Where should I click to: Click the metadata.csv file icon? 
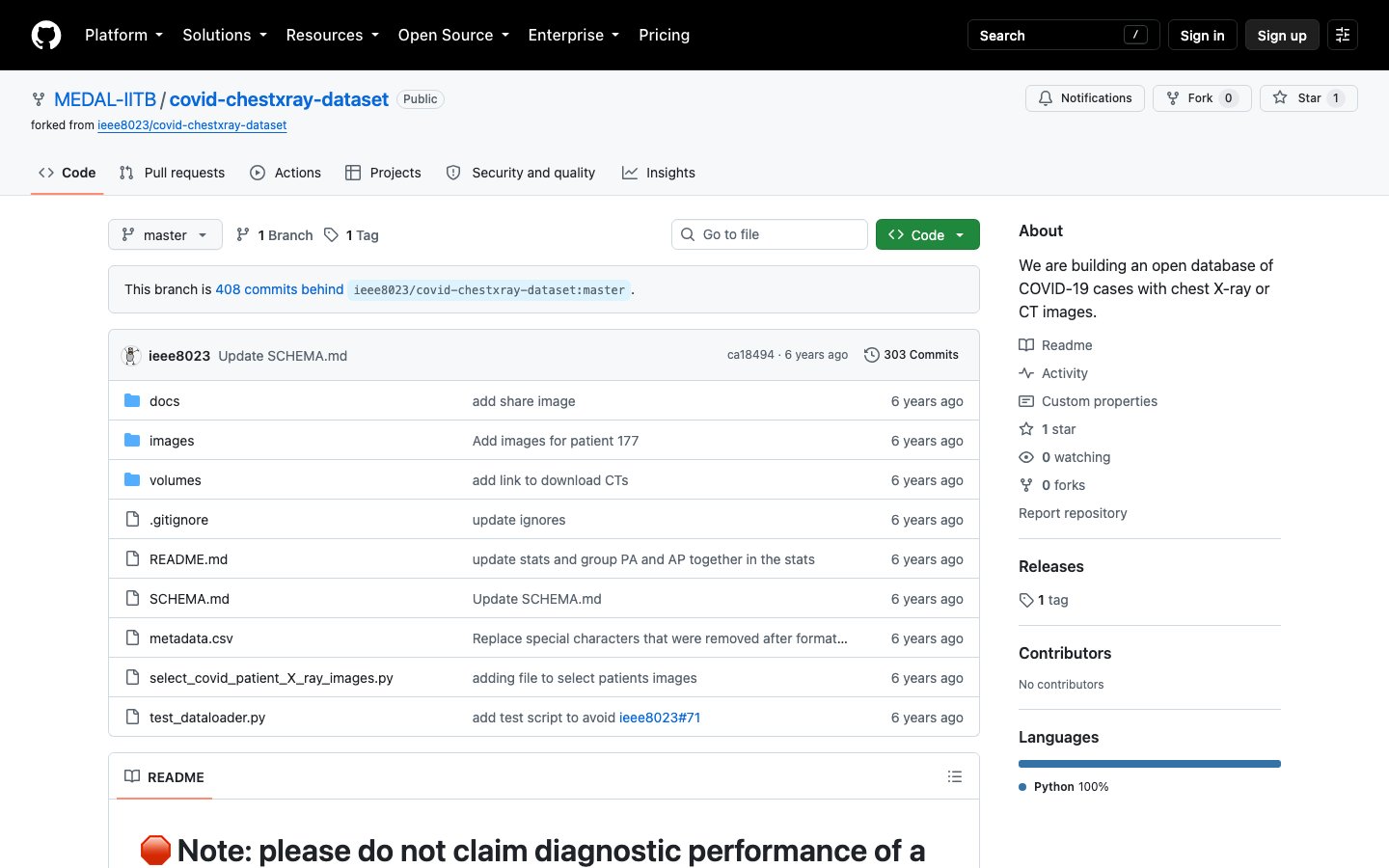pyautogui.click(x=132, y=637)
